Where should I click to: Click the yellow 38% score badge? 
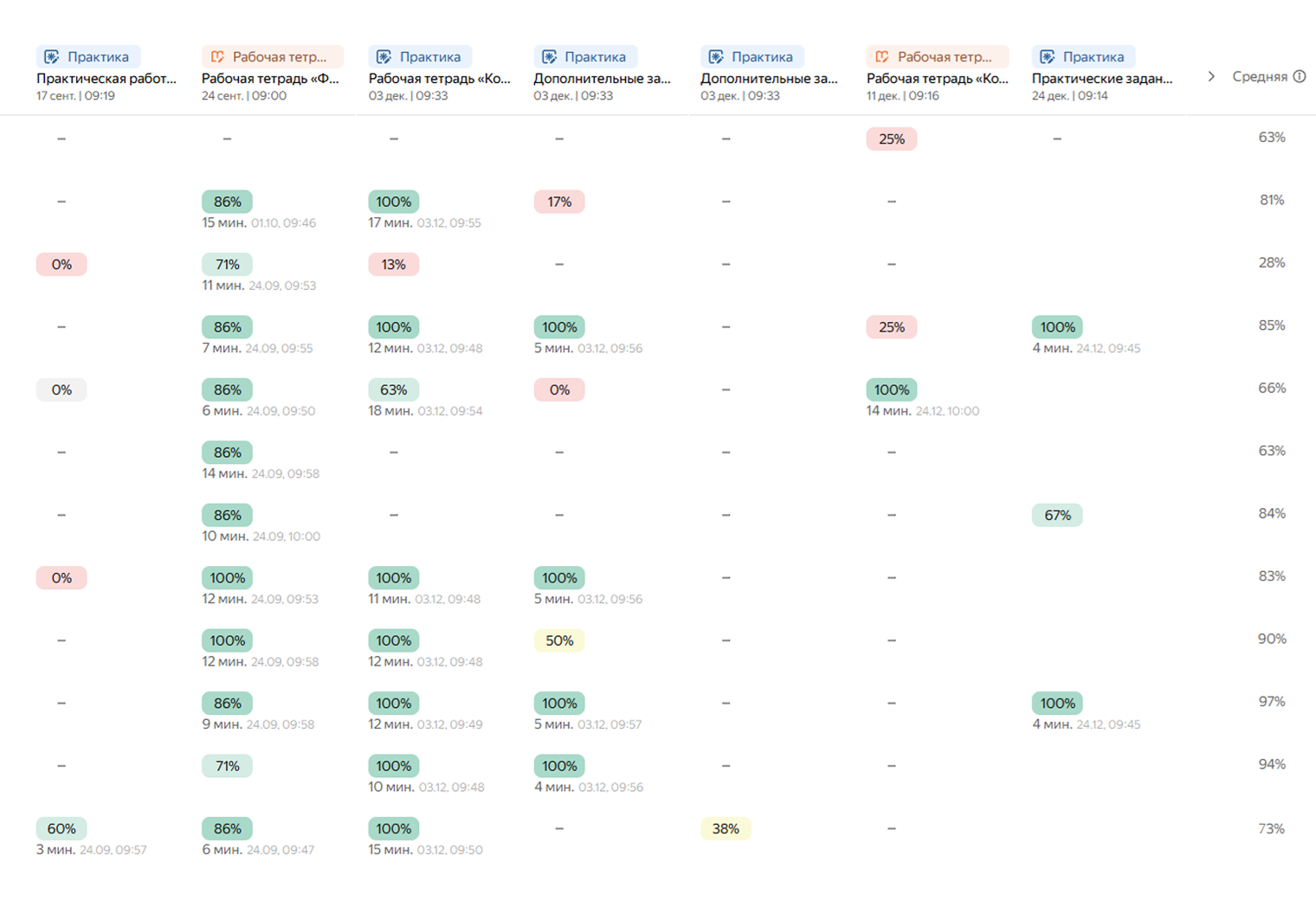click(726, 829)
